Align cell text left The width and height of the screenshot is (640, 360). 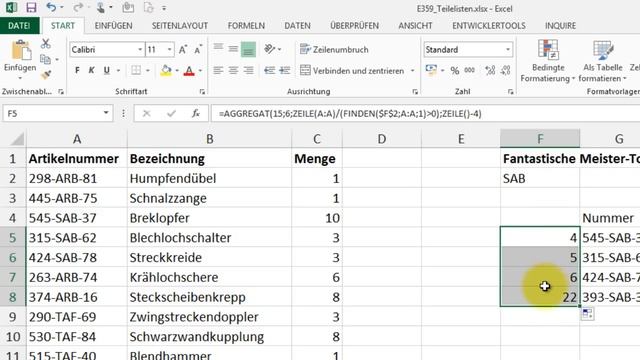218,71
